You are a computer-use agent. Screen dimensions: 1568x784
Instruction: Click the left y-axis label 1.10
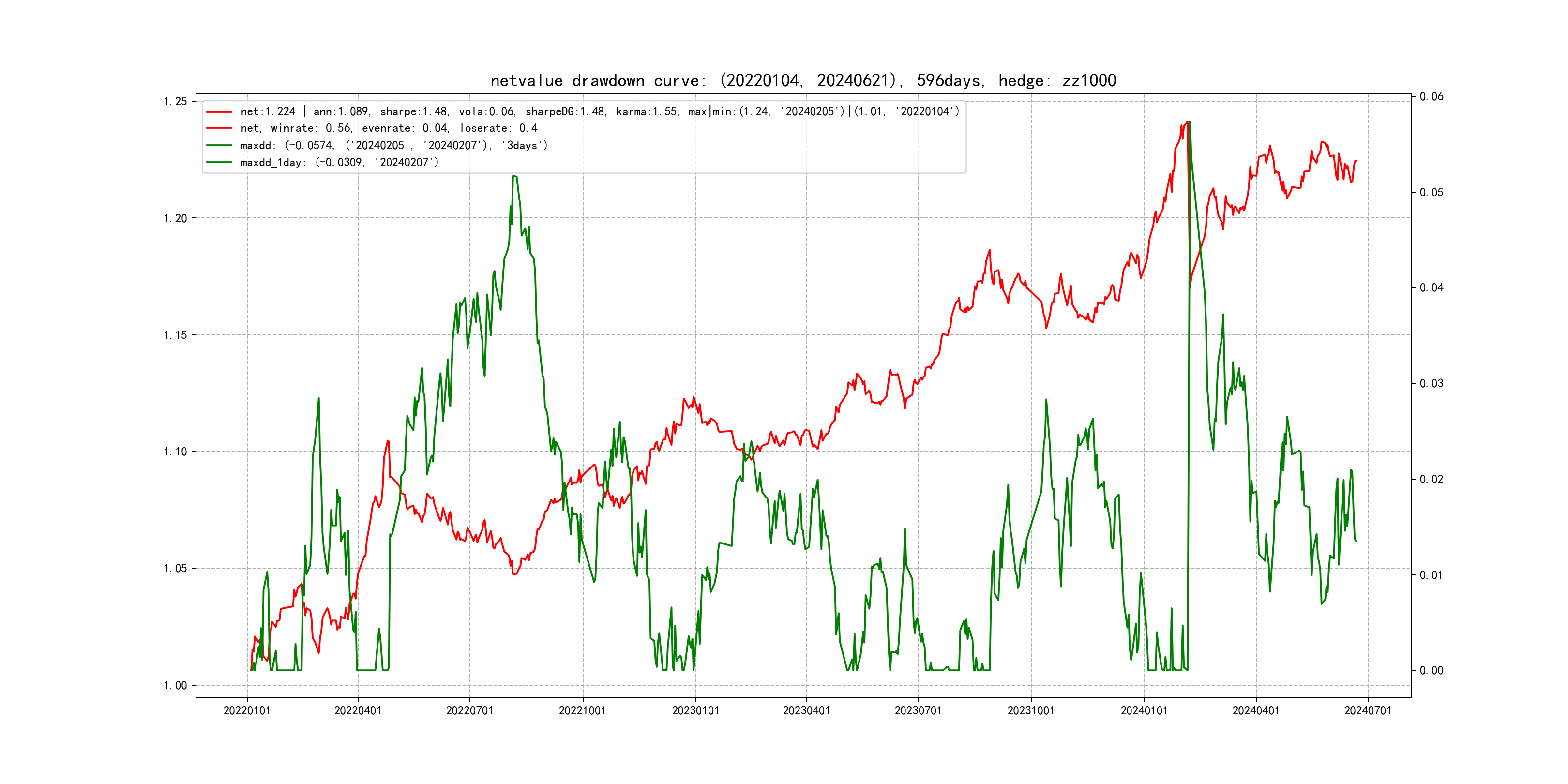[175, 452]
